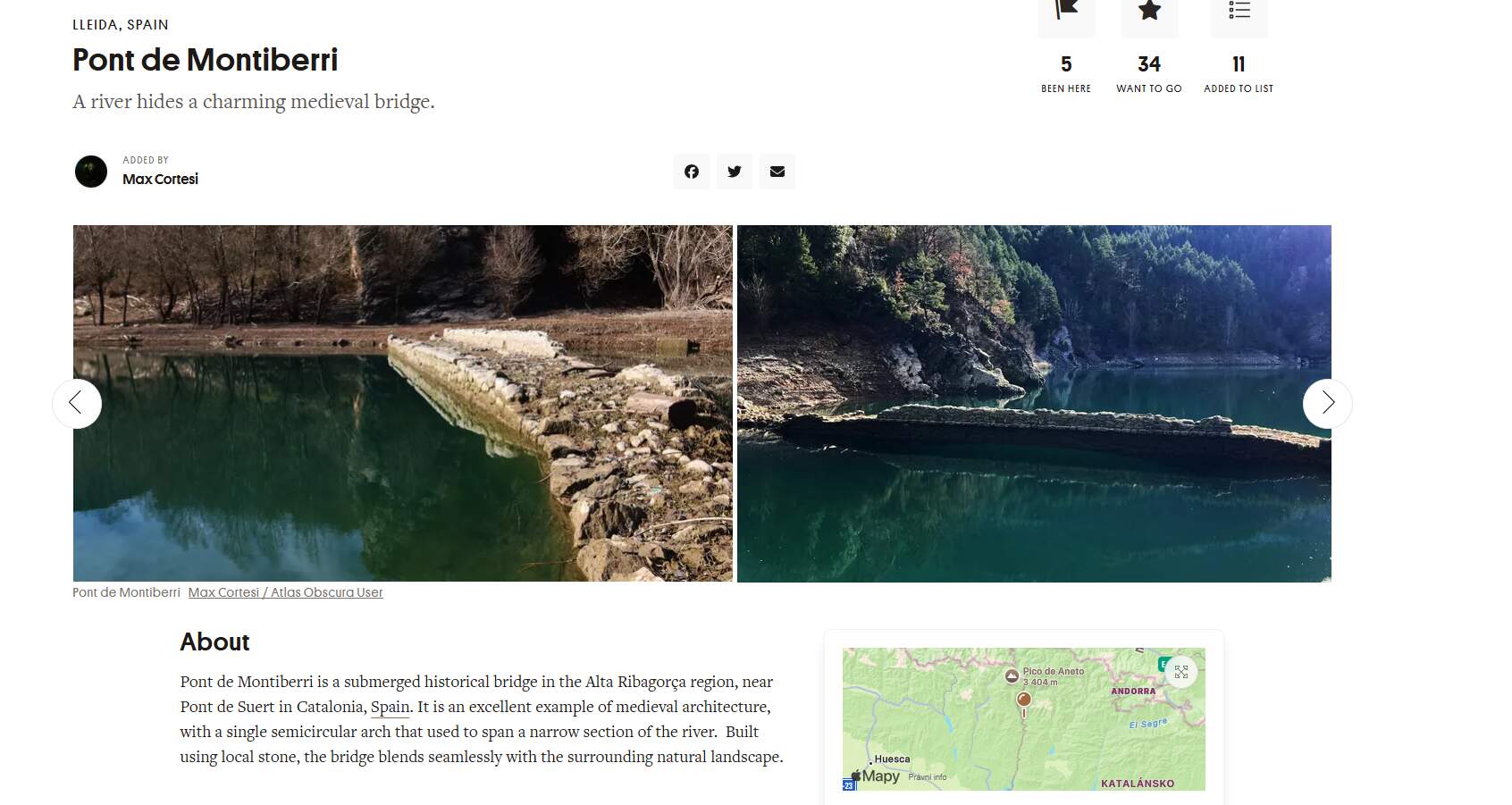
Task: Open the left photo of stone bridge
Action: [402, 403]
